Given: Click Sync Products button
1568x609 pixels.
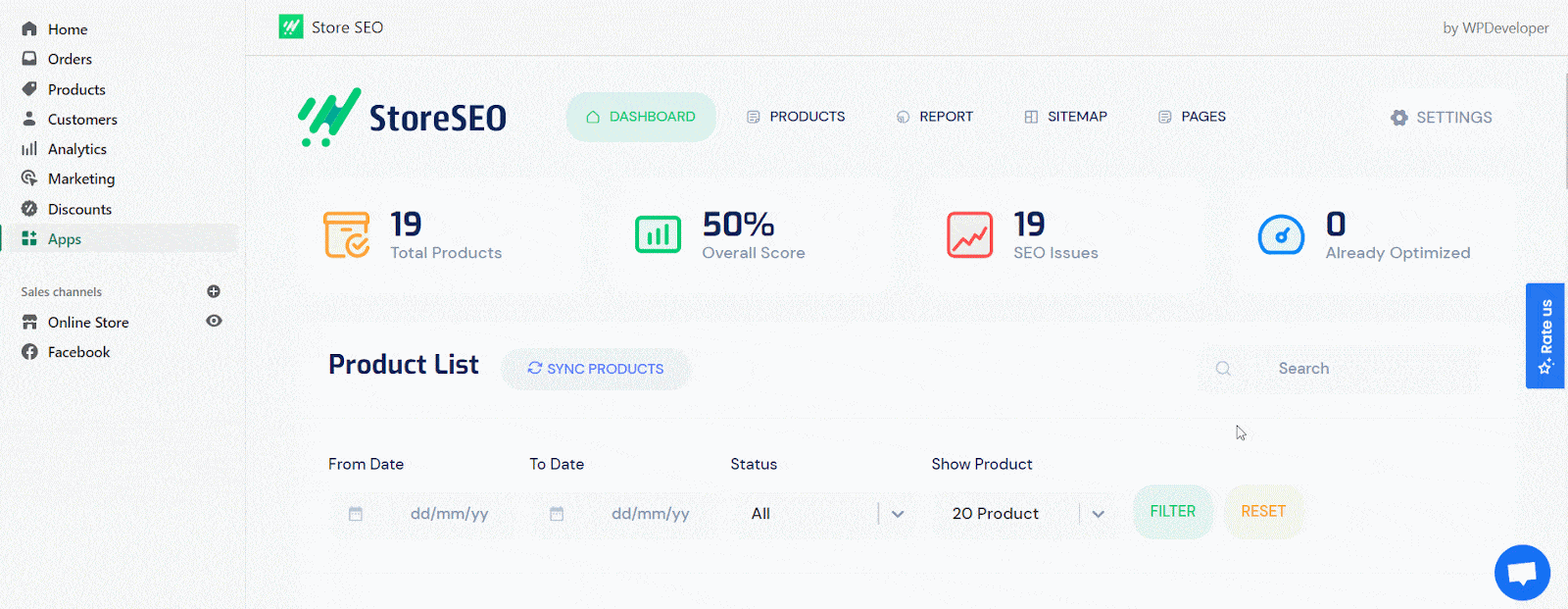Looking at the screenshot, I should (x=596, y=369).
